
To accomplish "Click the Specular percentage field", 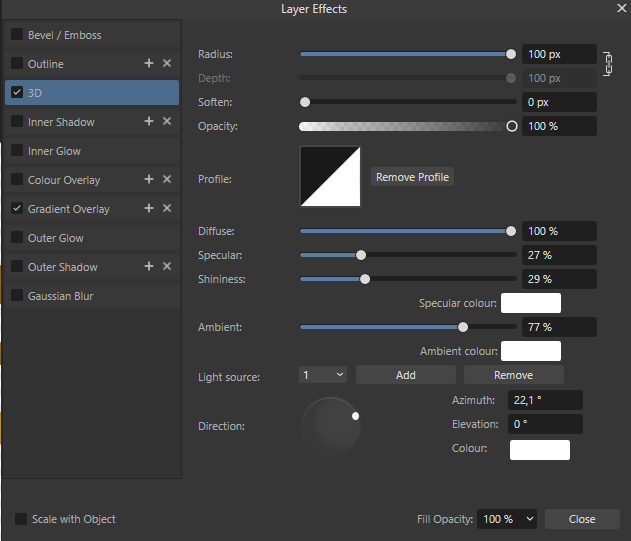I will (559, 255).
